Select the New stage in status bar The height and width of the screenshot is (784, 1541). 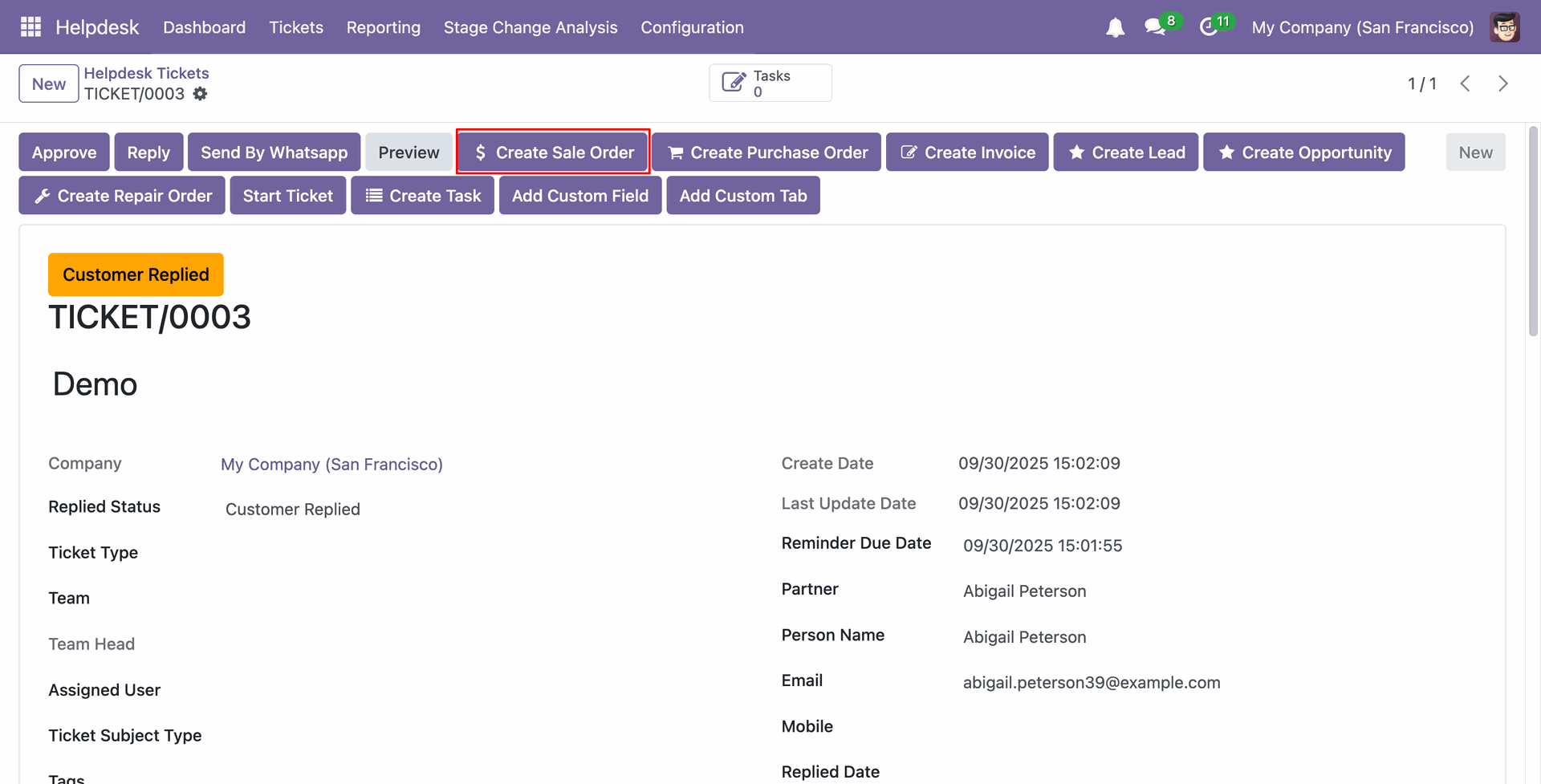(x=1475, y=152)
